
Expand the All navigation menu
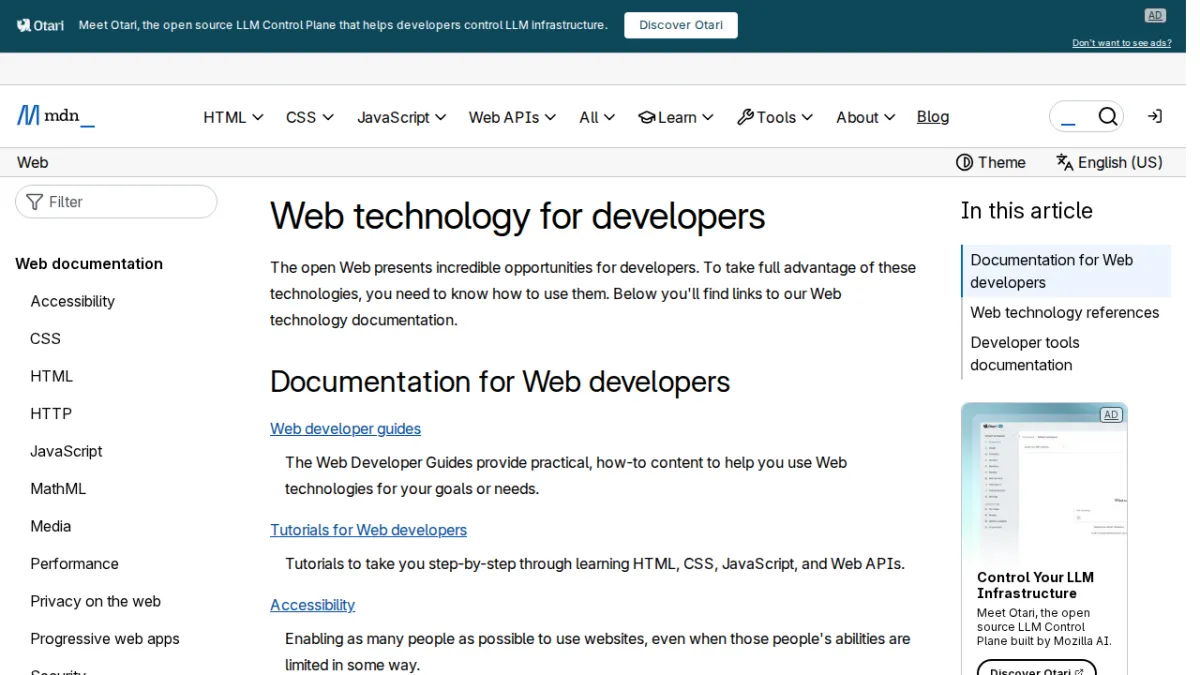click(598, 117)
